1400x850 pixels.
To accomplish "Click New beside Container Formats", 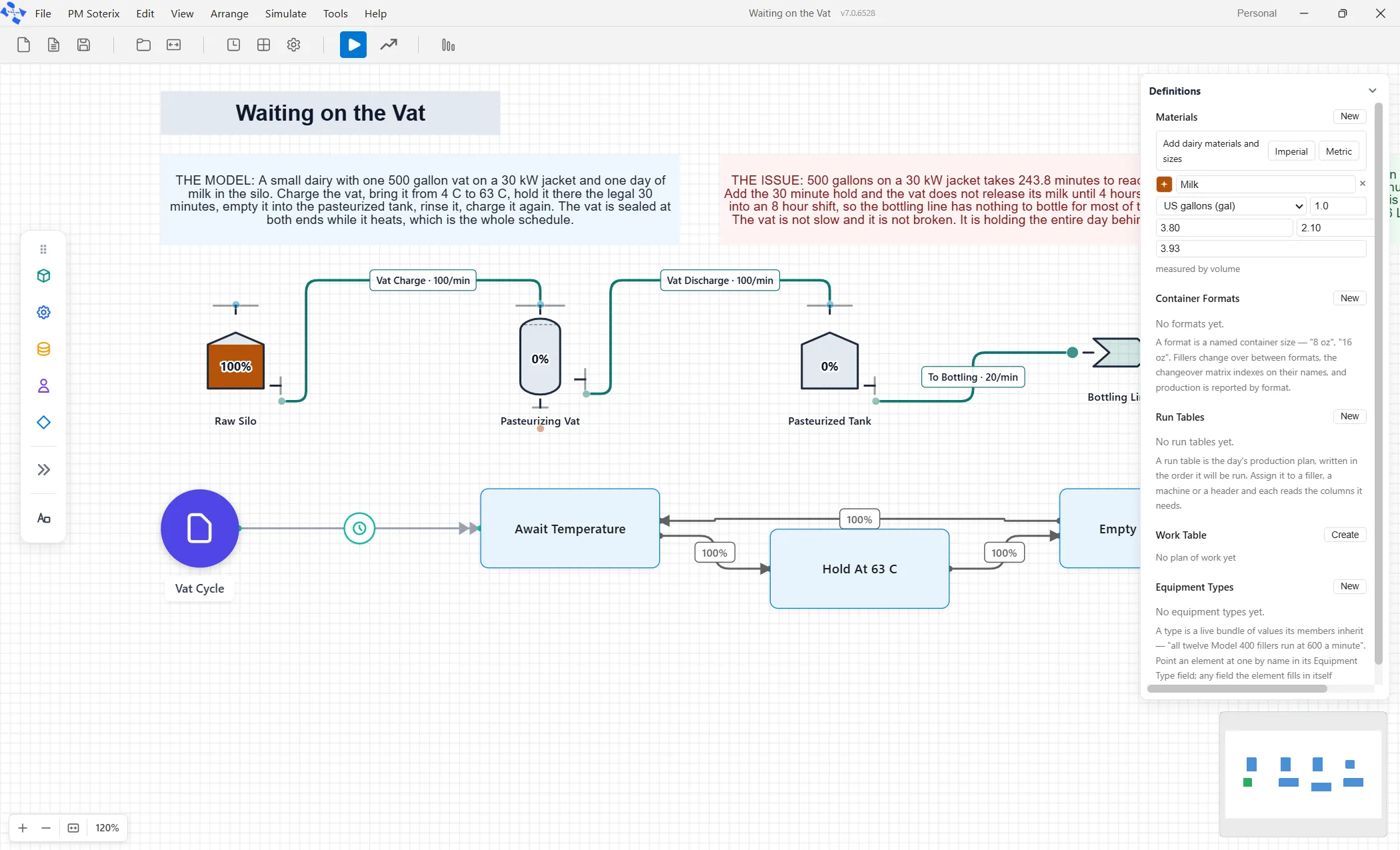I will [x=1349, y=298].
